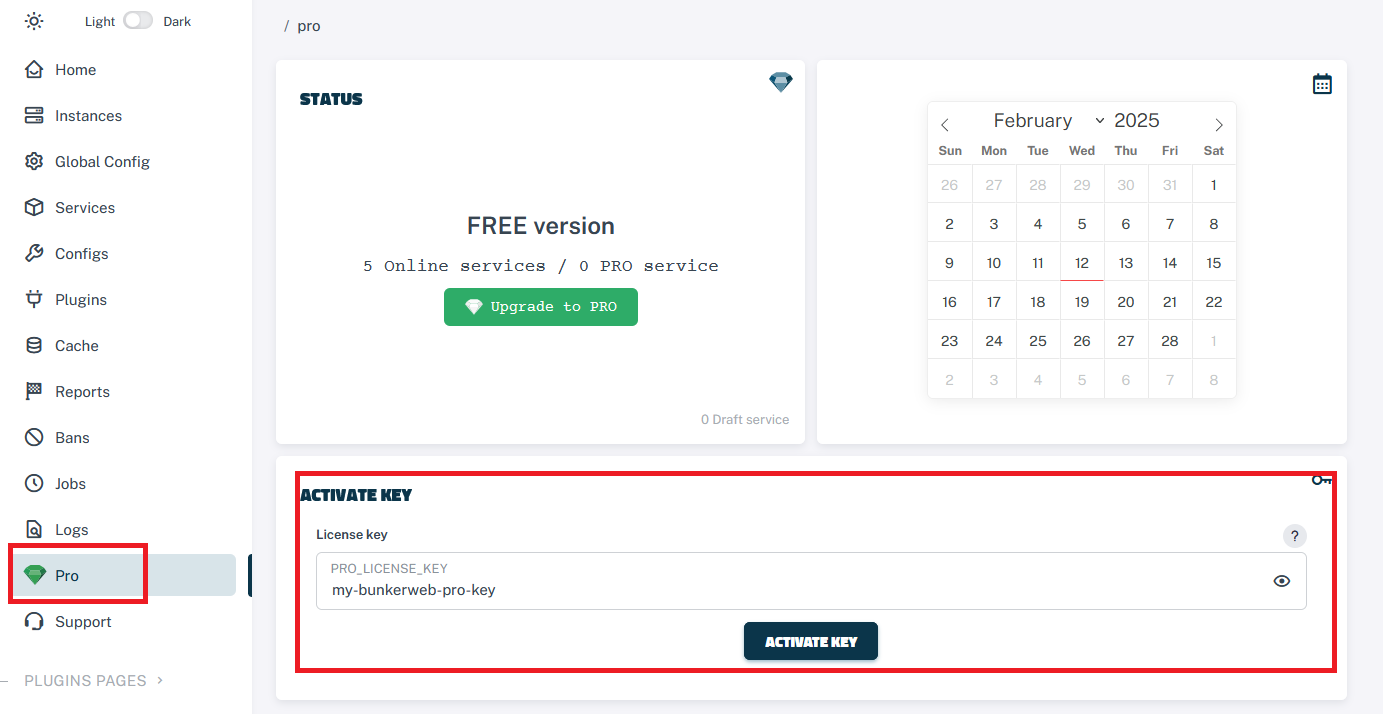Click the Bans prohibited icon
This screenshot has height=714, width=1383.
(x=34, y=438)
